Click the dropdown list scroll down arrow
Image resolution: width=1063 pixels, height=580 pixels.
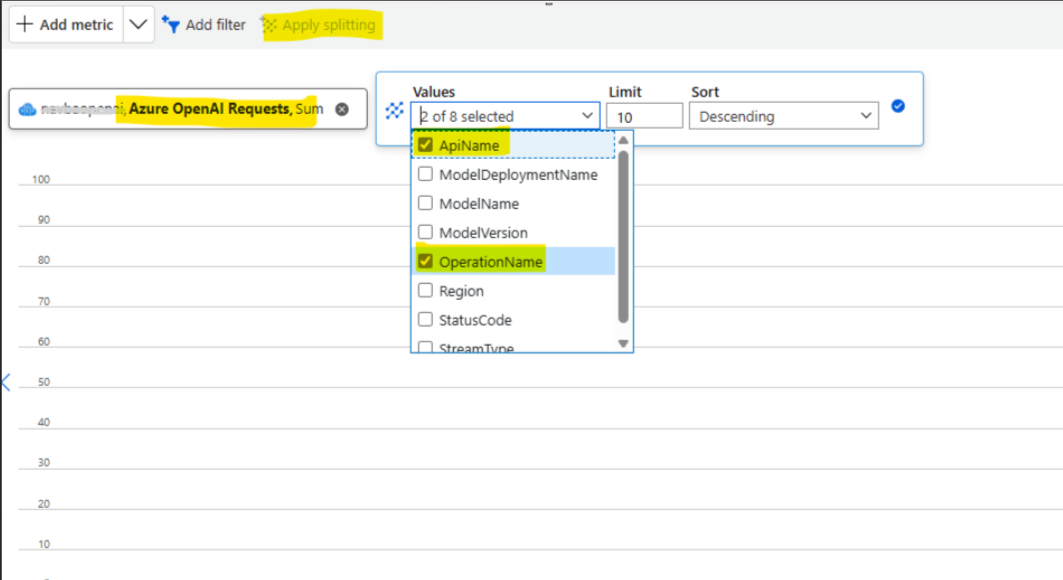tap(623, 344)
